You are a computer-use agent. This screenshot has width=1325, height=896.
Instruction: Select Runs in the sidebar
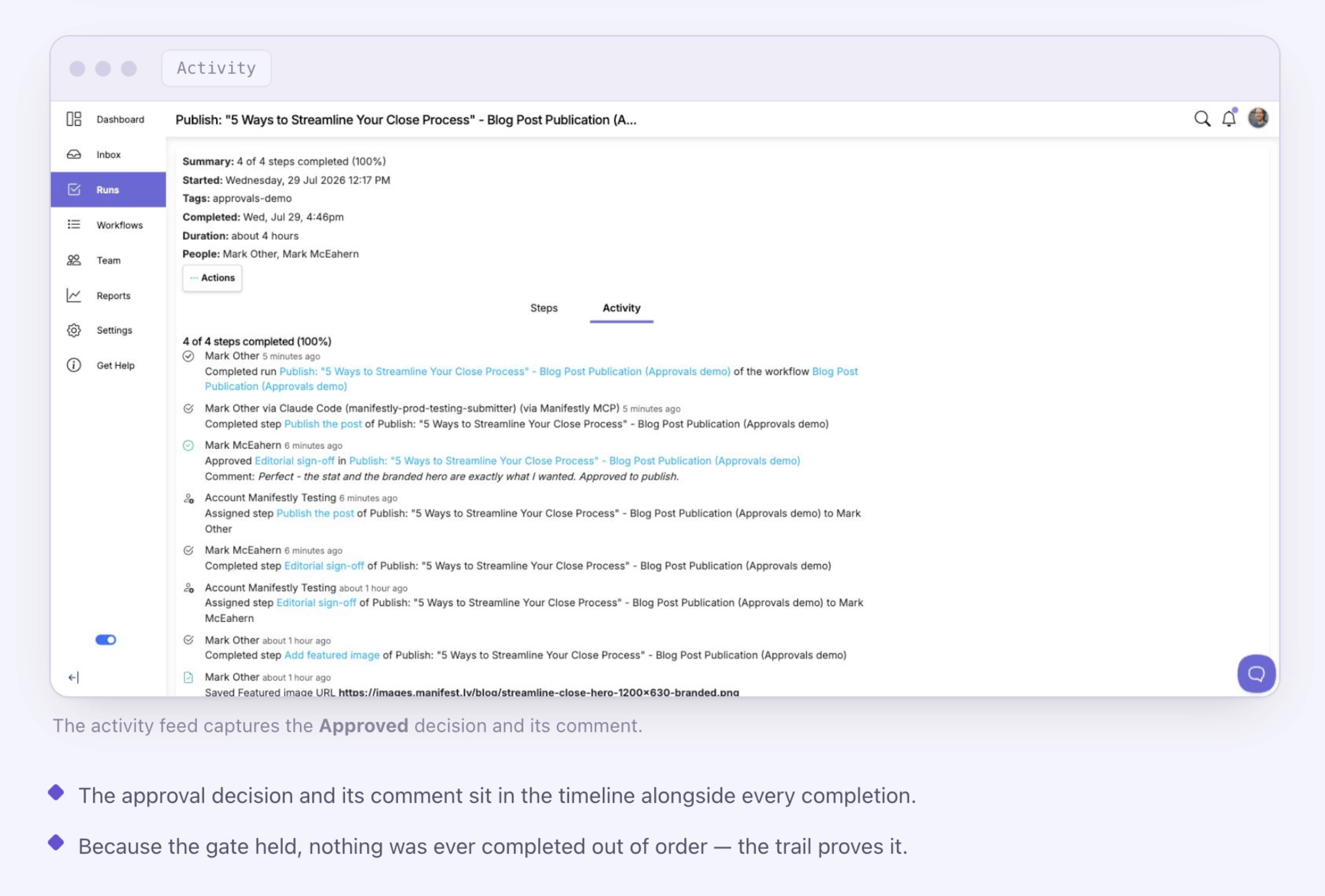[108, 190]
